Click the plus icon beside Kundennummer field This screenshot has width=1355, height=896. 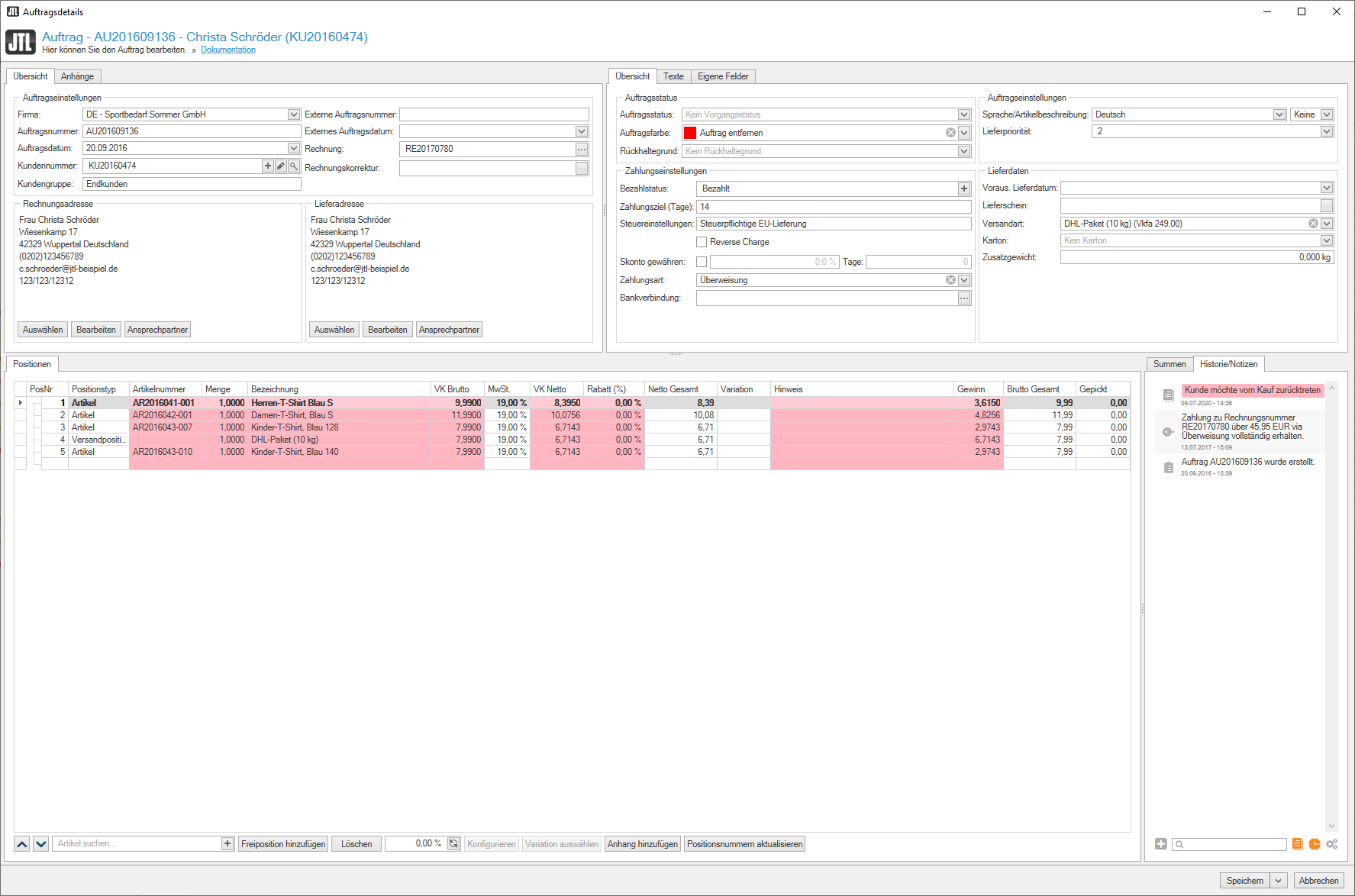pyautogui.click(x=268, y=166)
